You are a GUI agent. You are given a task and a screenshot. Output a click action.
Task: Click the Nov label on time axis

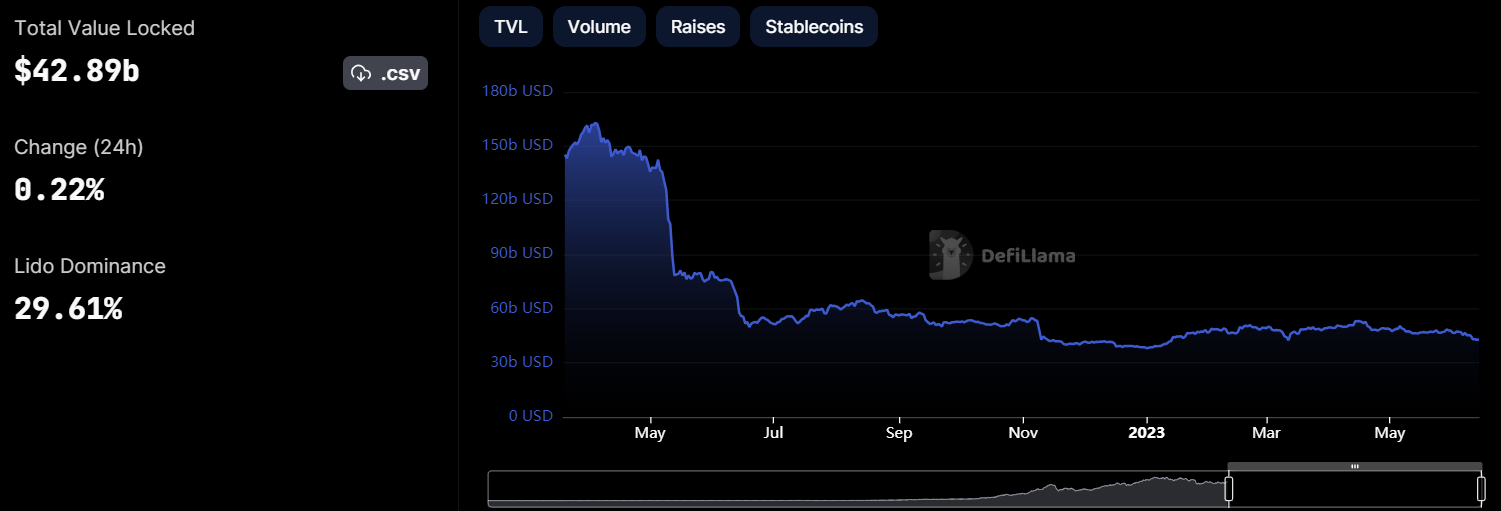1024,433
